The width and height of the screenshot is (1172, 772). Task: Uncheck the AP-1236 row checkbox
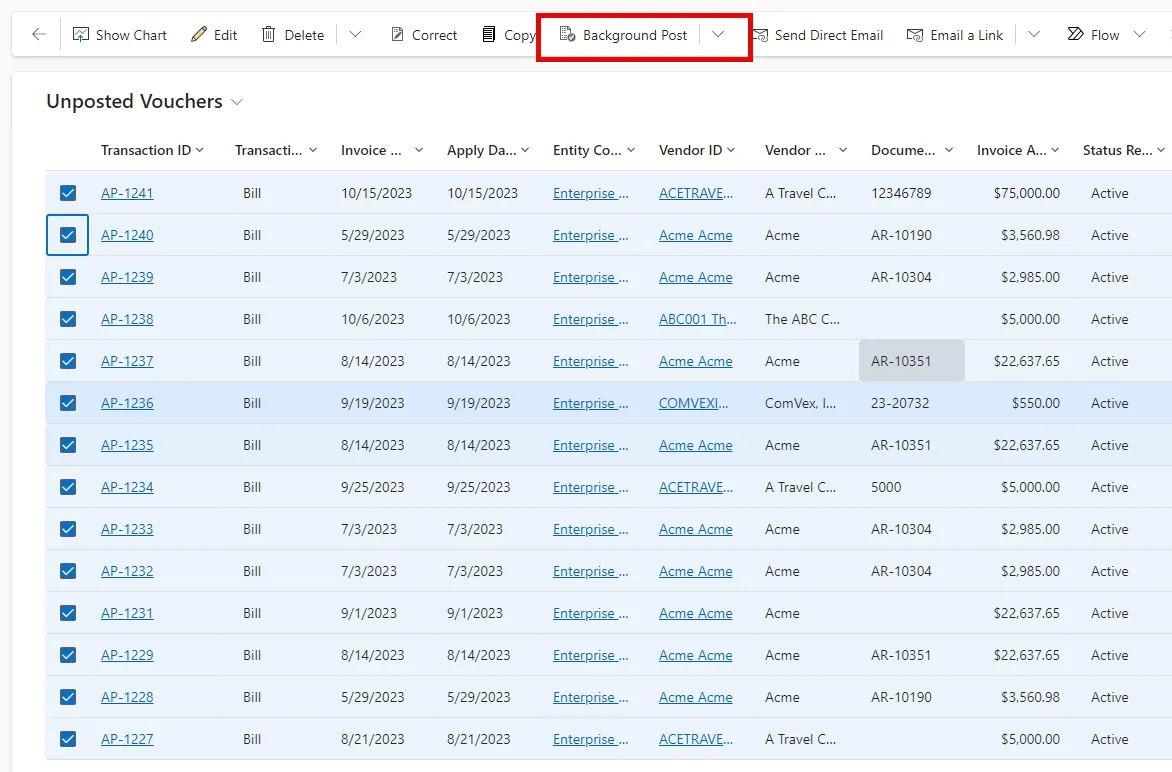pyautogui.click(x=68, y=403)
